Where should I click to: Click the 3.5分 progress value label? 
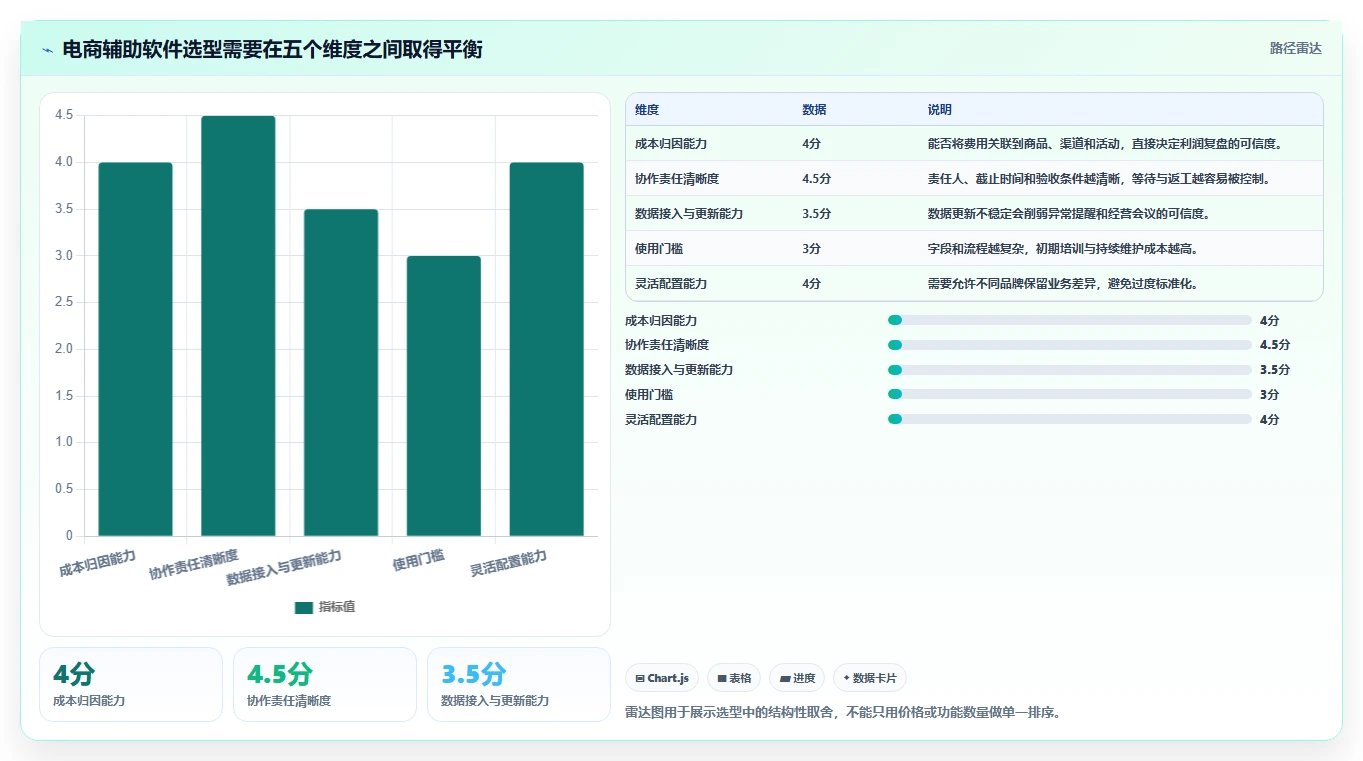[x=1275, y=370]
